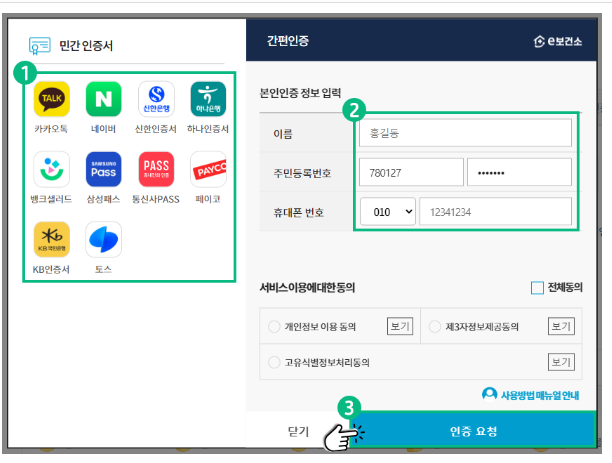Select the telecom PASS icon

coord(156,169)
